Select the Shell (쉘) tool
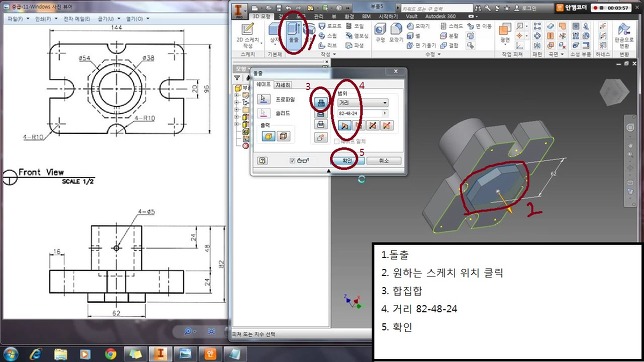Viewport: 644px width, 362px height. pos(414,36)
